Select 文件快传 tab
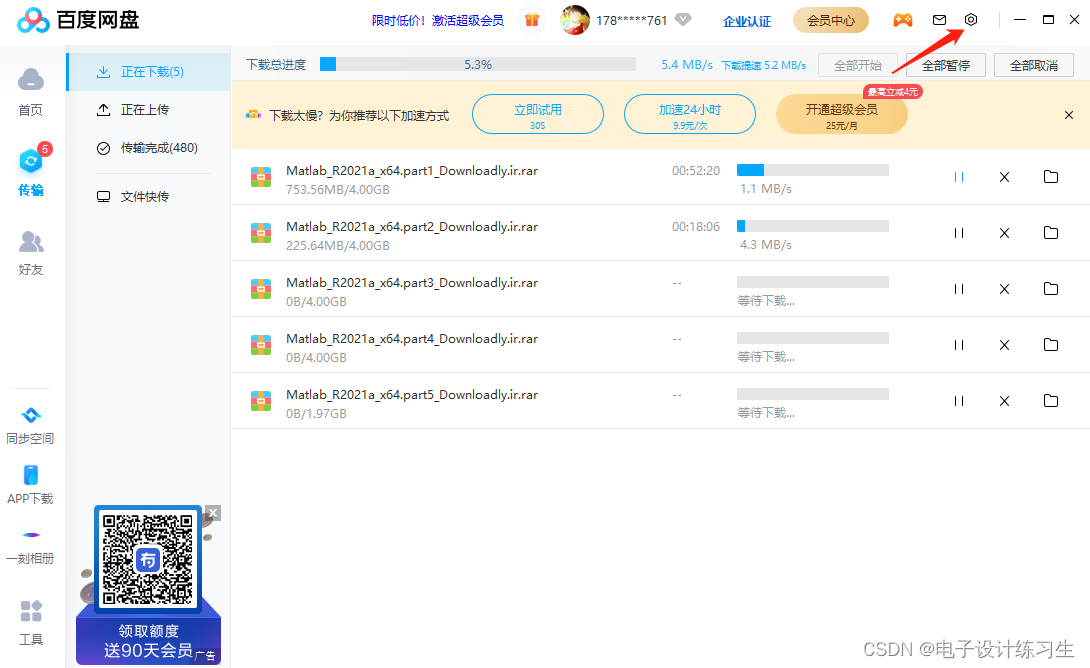 click(149, 197)
